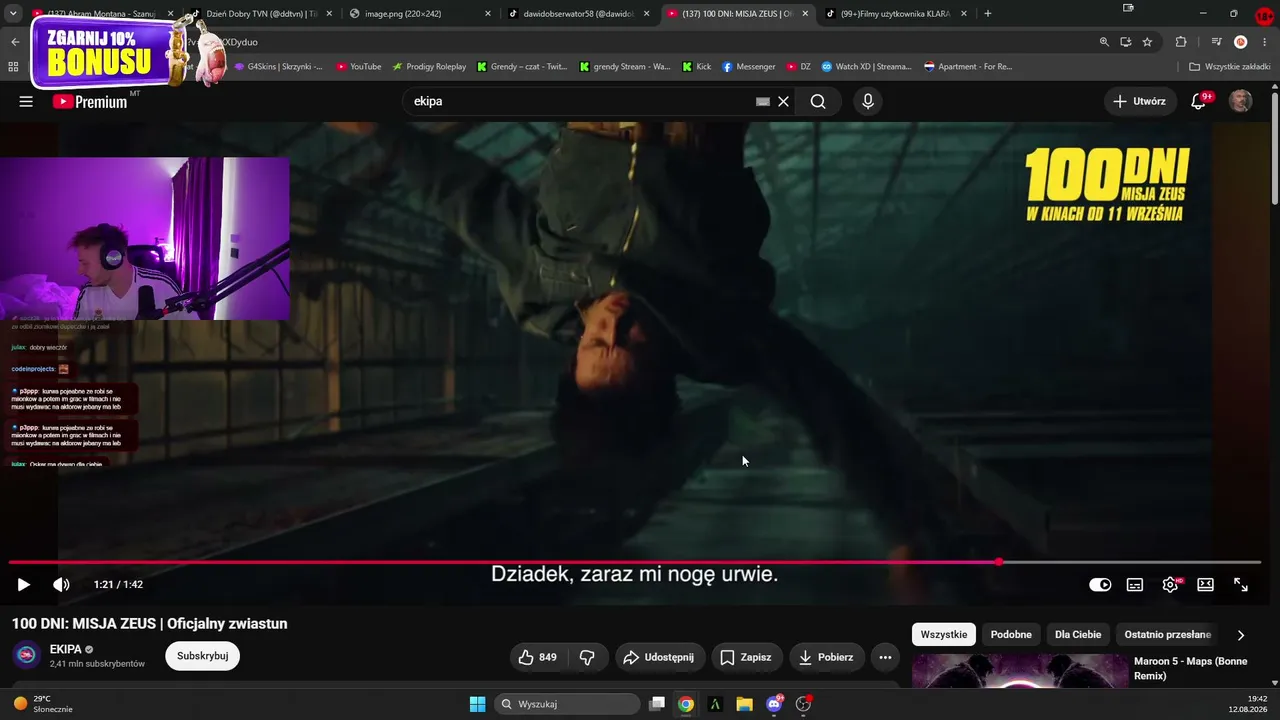Image resolution: width=1280 pixels, height=720 pixels.
Task: Enter fullscreen with the player expand icon
Action: 1241,585
